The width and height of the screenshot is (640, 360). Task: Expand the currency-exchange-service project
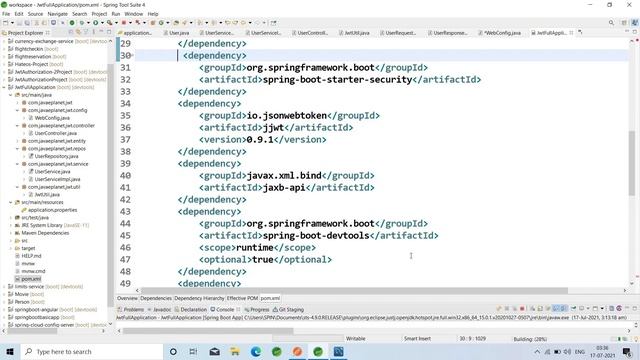click(x=4, y=41)
